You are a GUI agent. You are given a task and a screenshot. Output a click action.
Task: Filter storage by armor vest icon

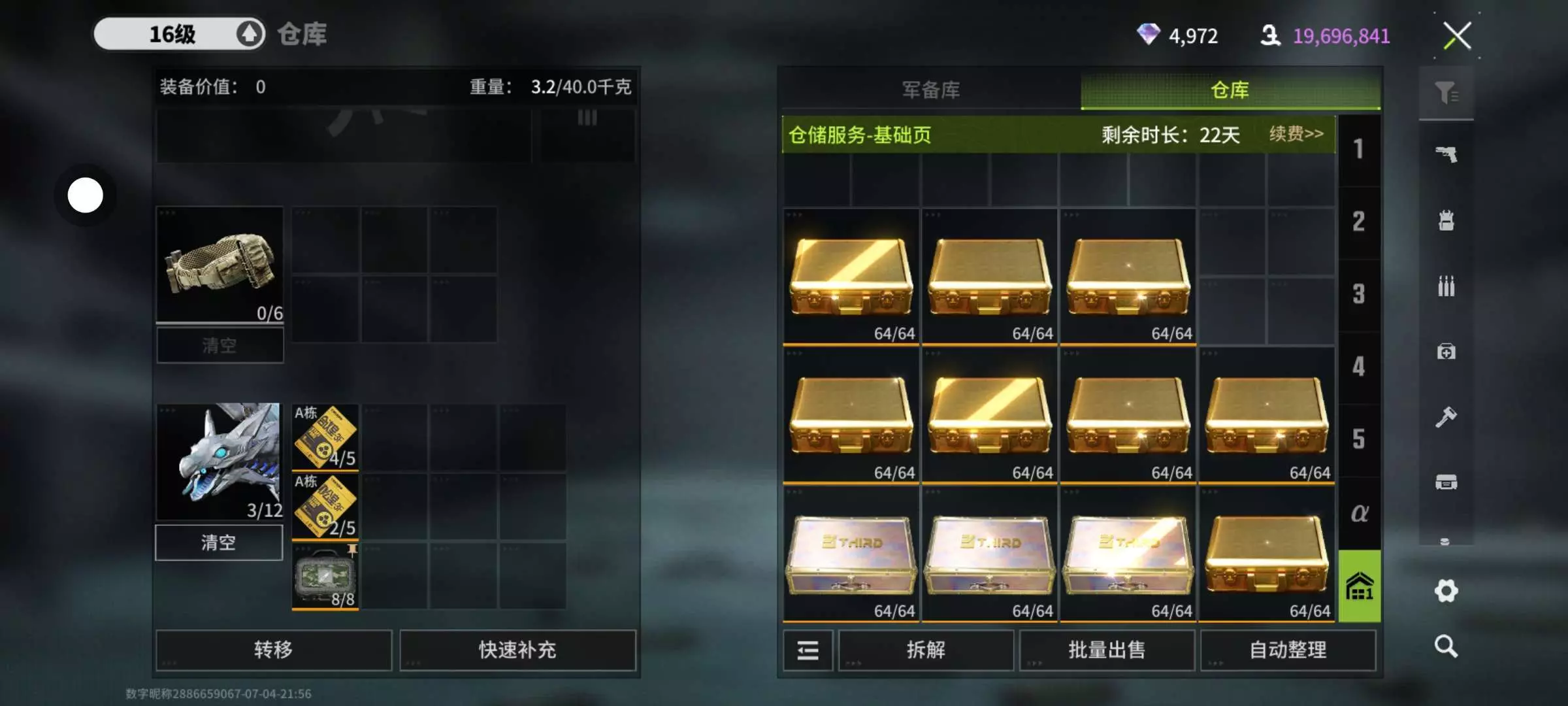pos(1446,220)
